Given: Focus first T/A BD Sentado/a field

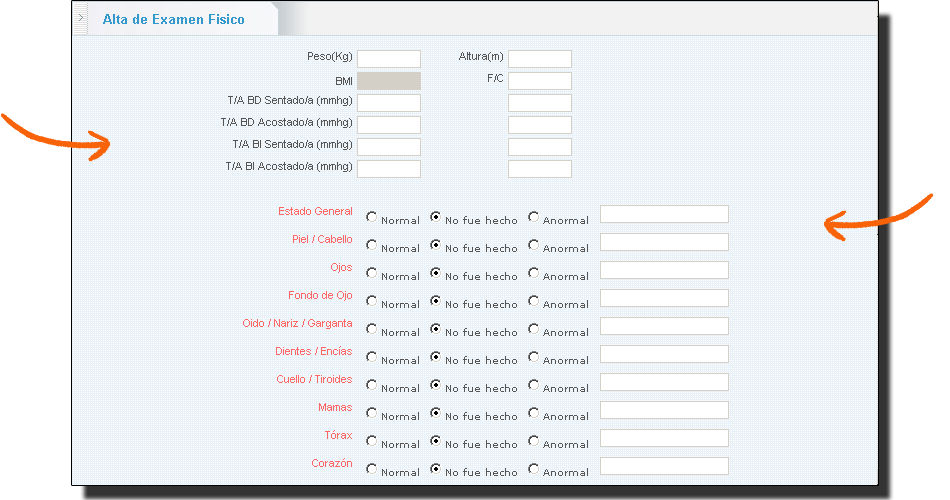Looking at the screenshot, I should pyautogui.click(x=388, y=103).
